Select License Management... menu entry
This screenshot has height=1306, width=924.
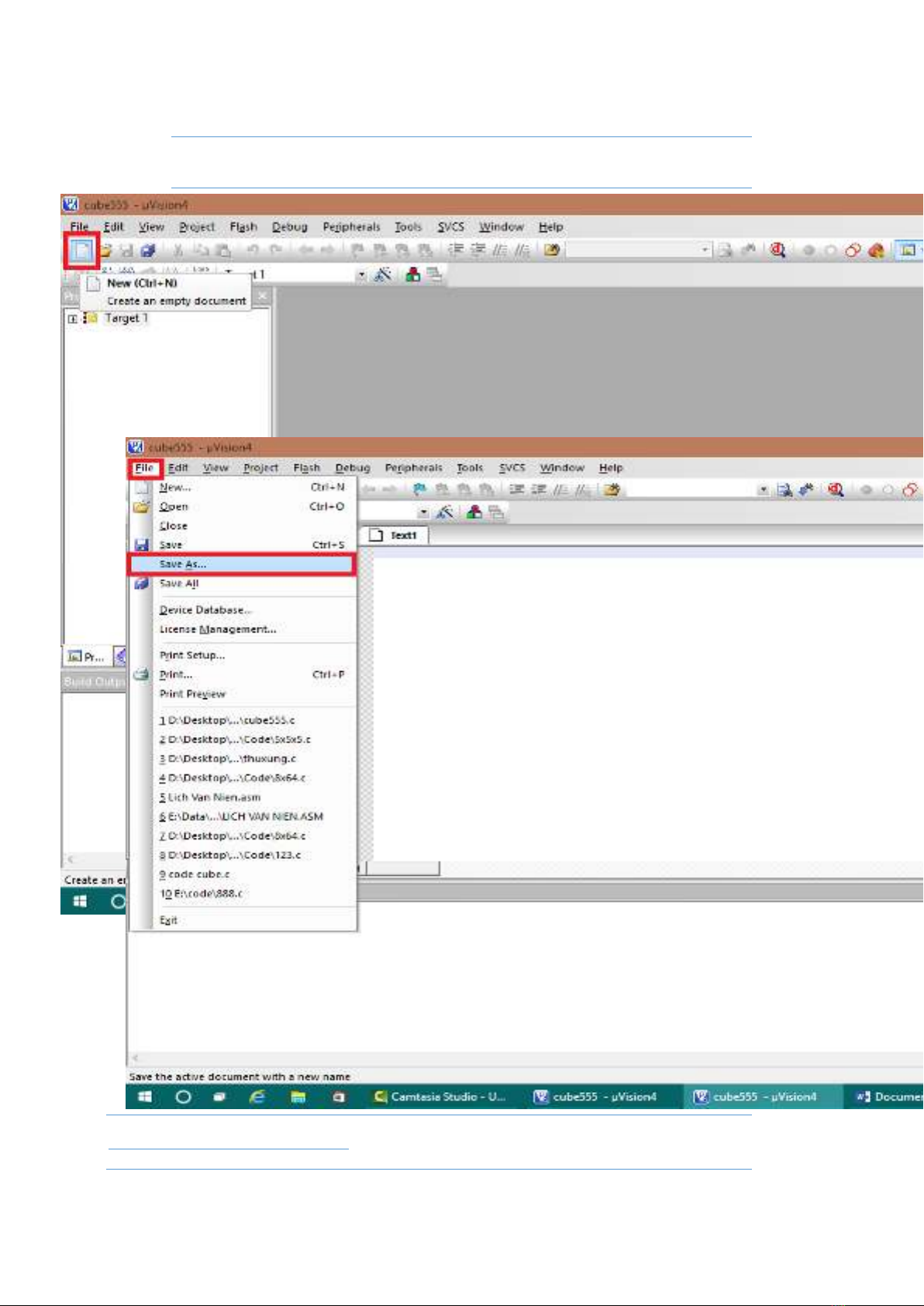coord(243,629)
